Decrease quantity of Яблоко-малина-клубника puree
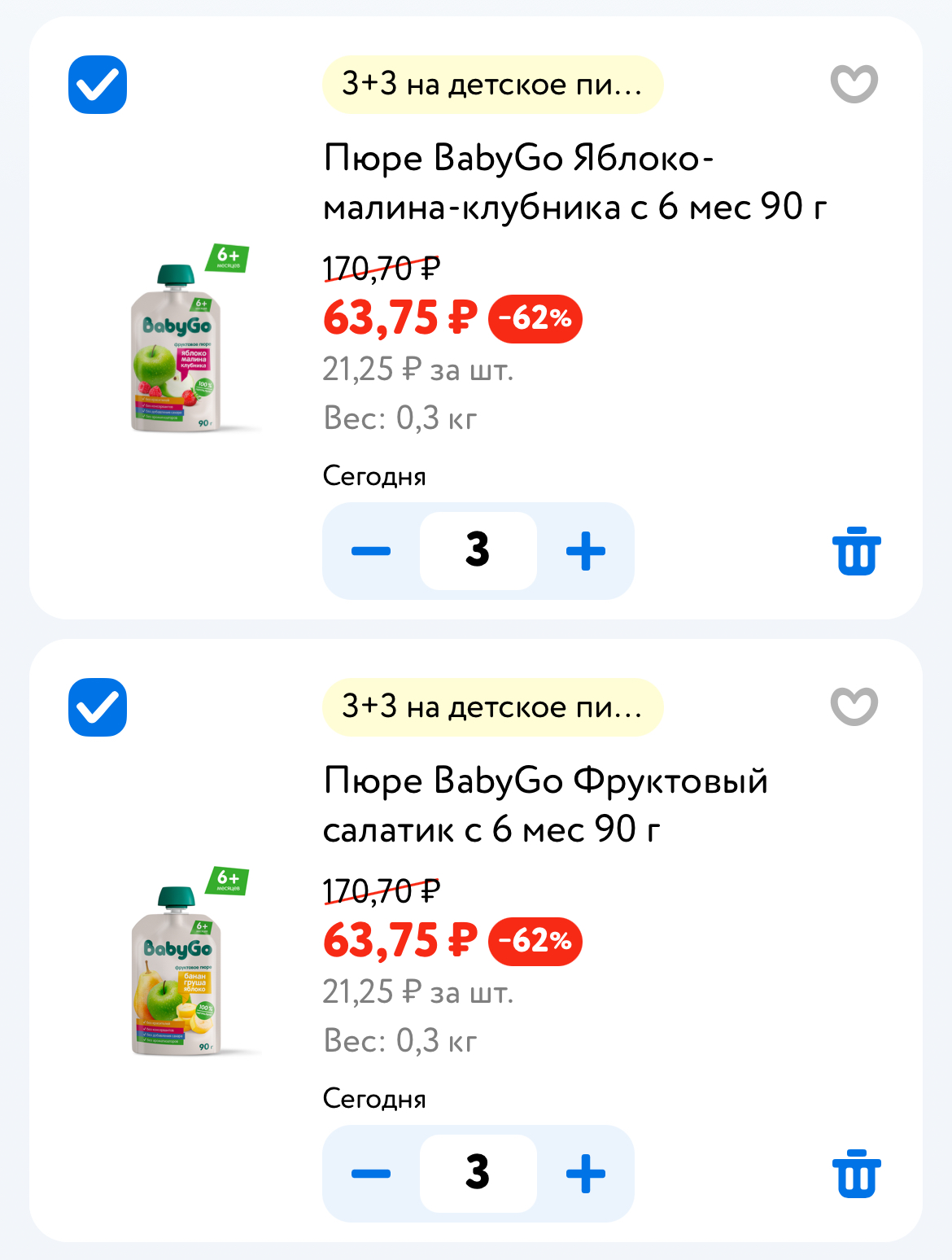The height and width of the screenshot is (1260, 952). [371, 551]
